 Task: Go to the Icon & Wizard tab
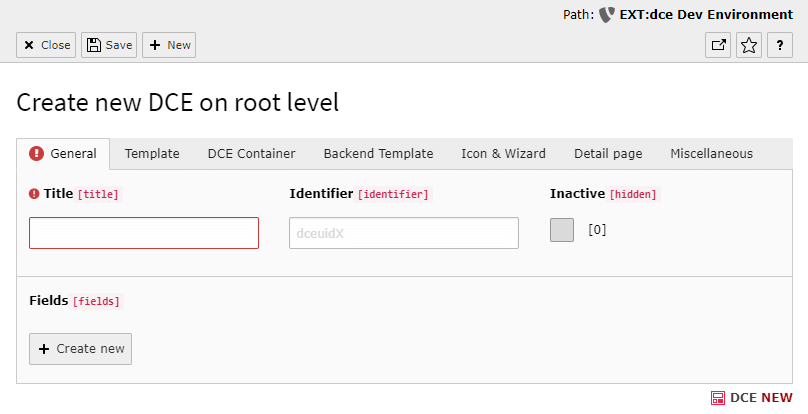(503, 154)
